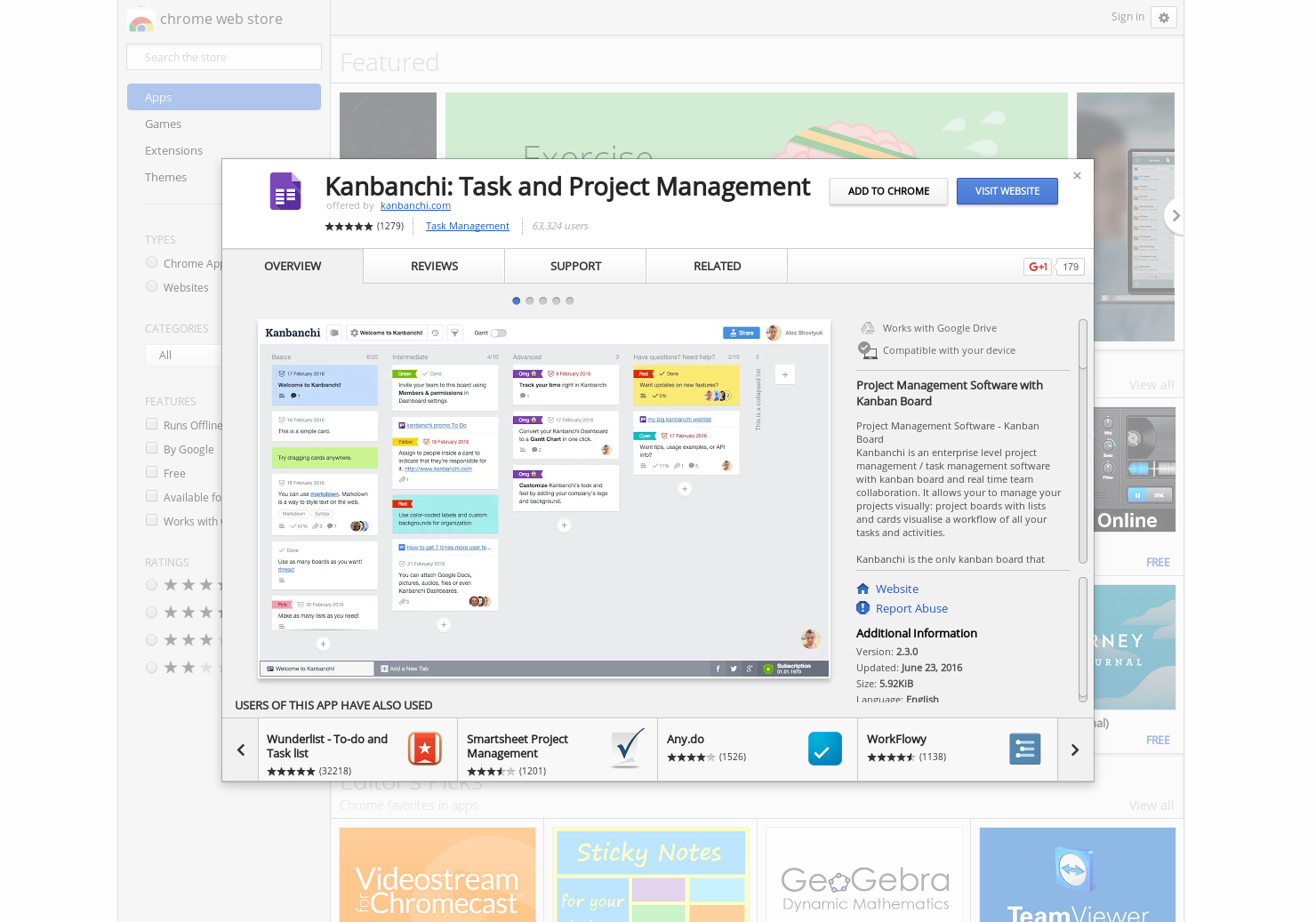Click the description scrollbar
Image resolution: width=1316 pixels, height=922 pixels.
1083,441
